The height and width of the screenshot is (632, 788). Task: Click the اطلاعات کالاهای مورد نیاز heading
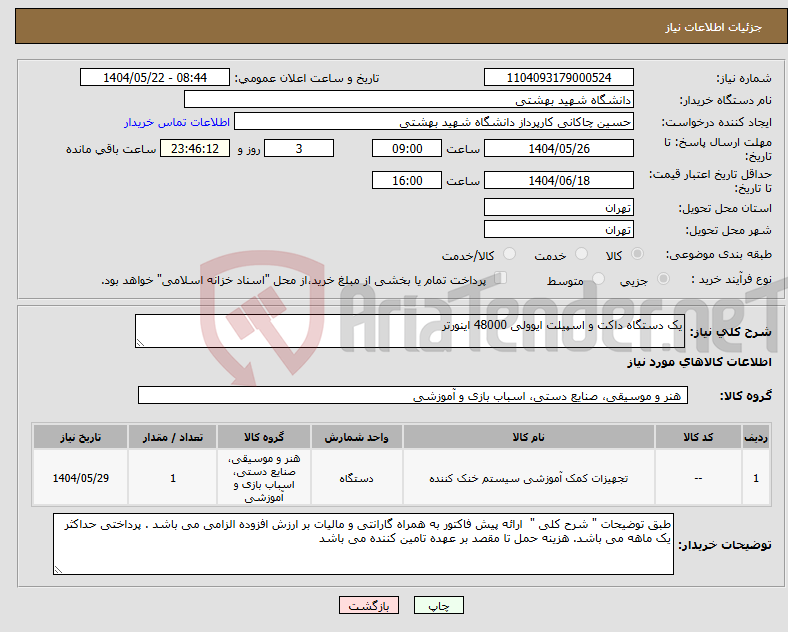699,362
